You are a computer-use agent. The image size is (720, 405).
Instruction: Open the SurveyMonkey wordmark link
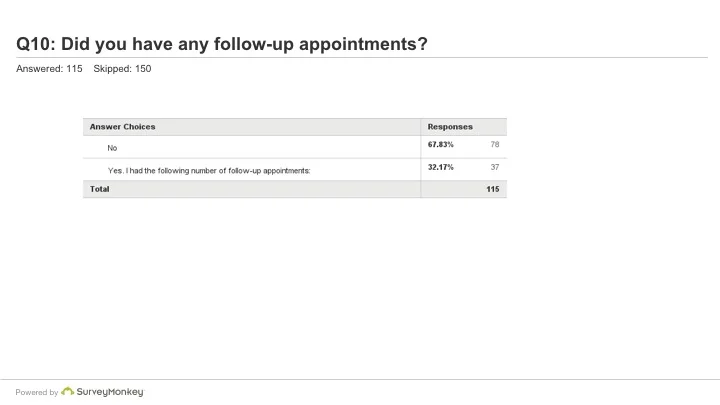tap(110, 392)
